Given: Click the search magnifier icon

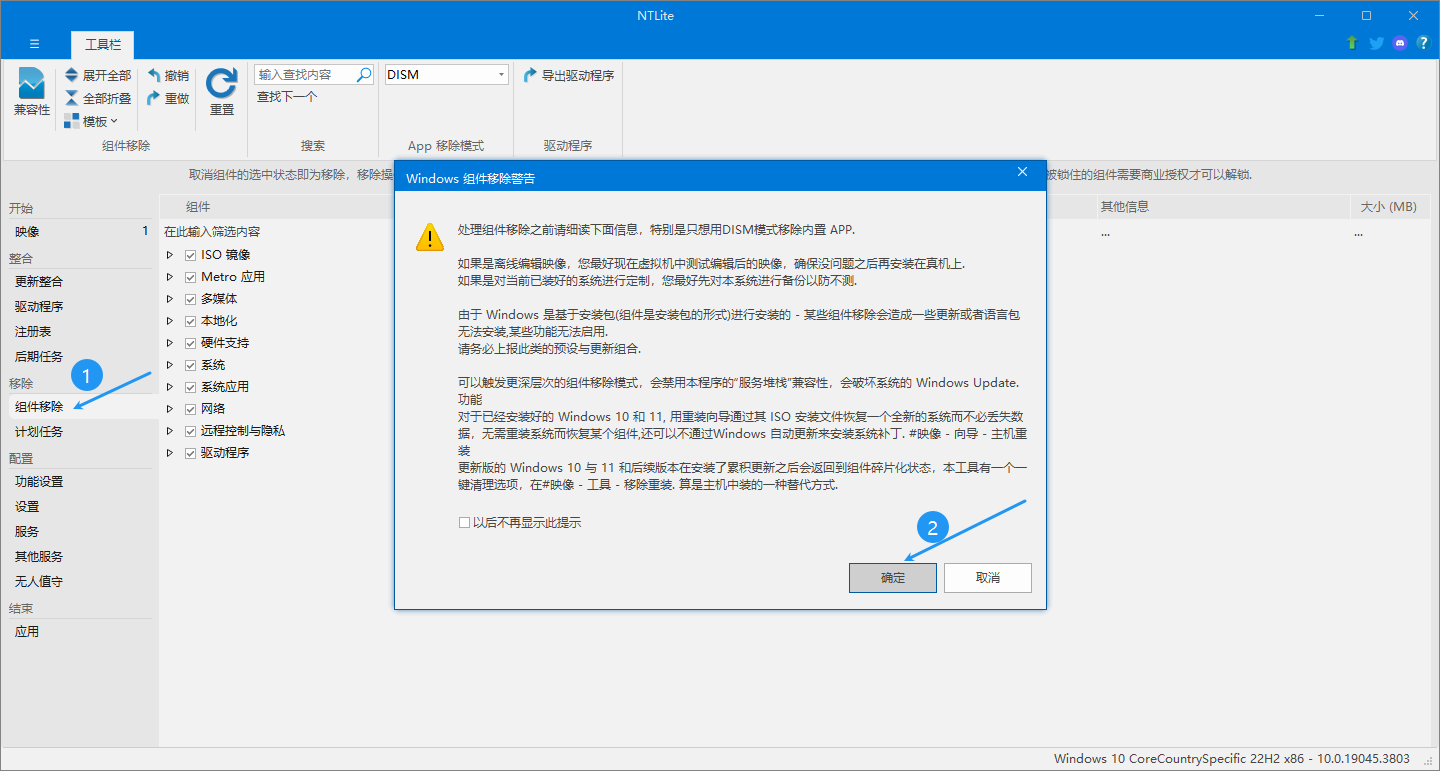Looking at the screenshot, I should tap(364, 74).
